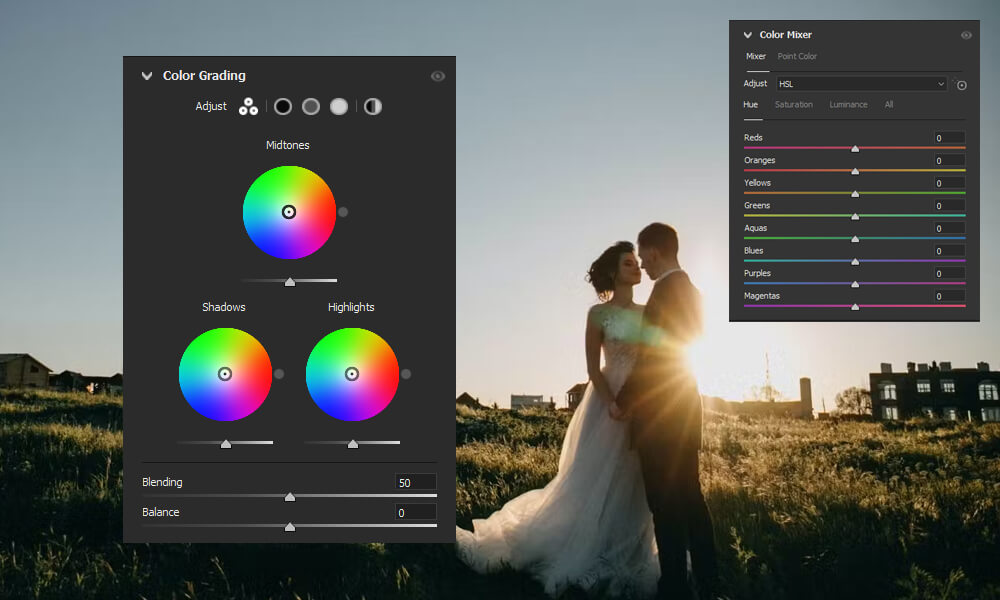Activate the targeted adjustment tool in Color Mixer
This screenshot has height=600, width=1000.
pyautogui.click(x=961, y=85)
